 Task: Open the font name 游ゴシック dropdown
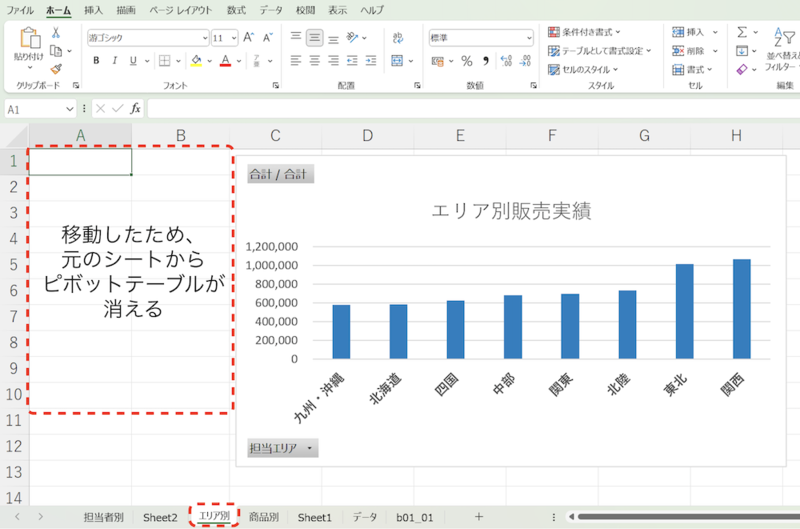coord(205,38)
